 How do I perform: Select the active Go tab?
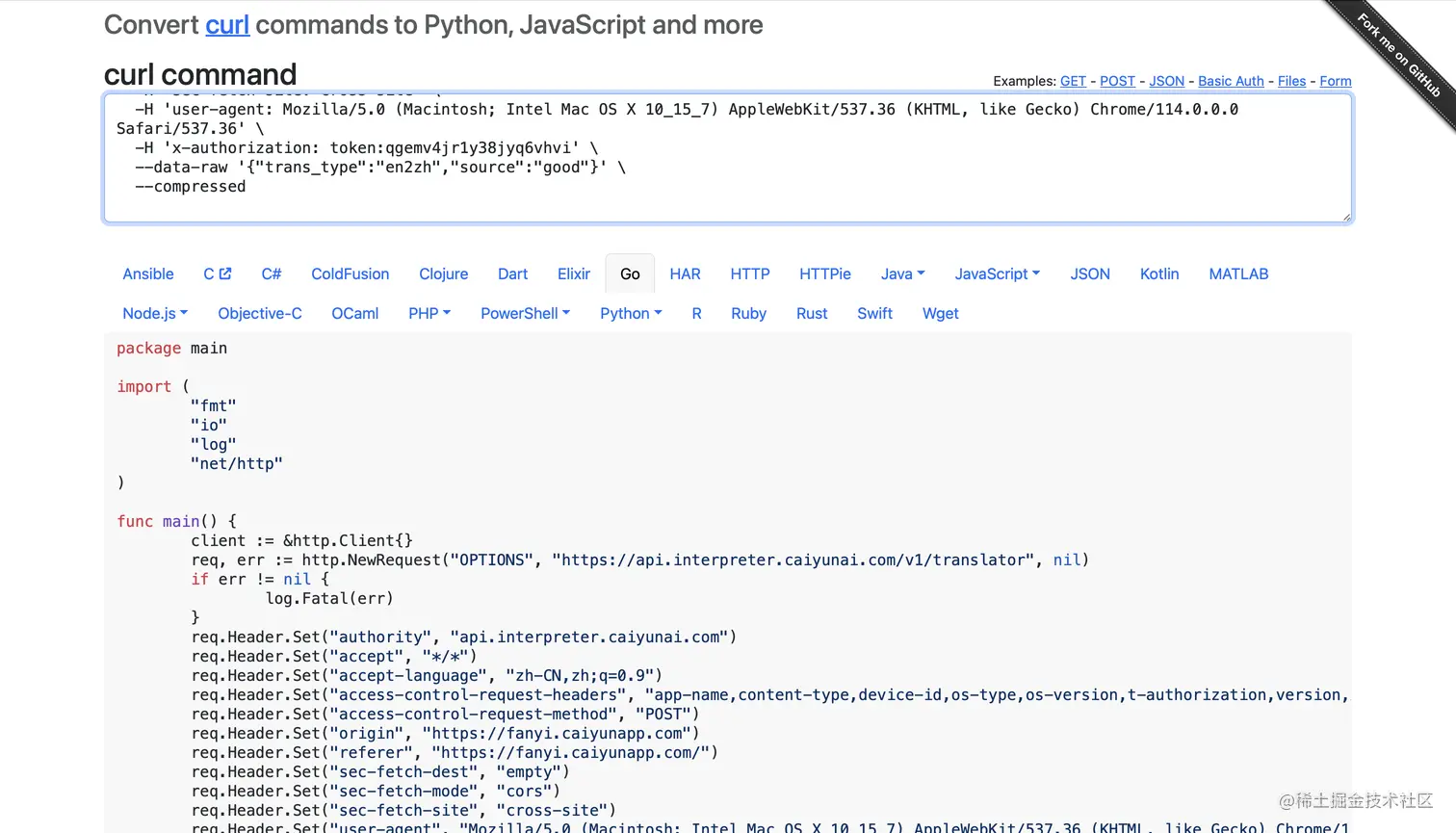point(630,273)
